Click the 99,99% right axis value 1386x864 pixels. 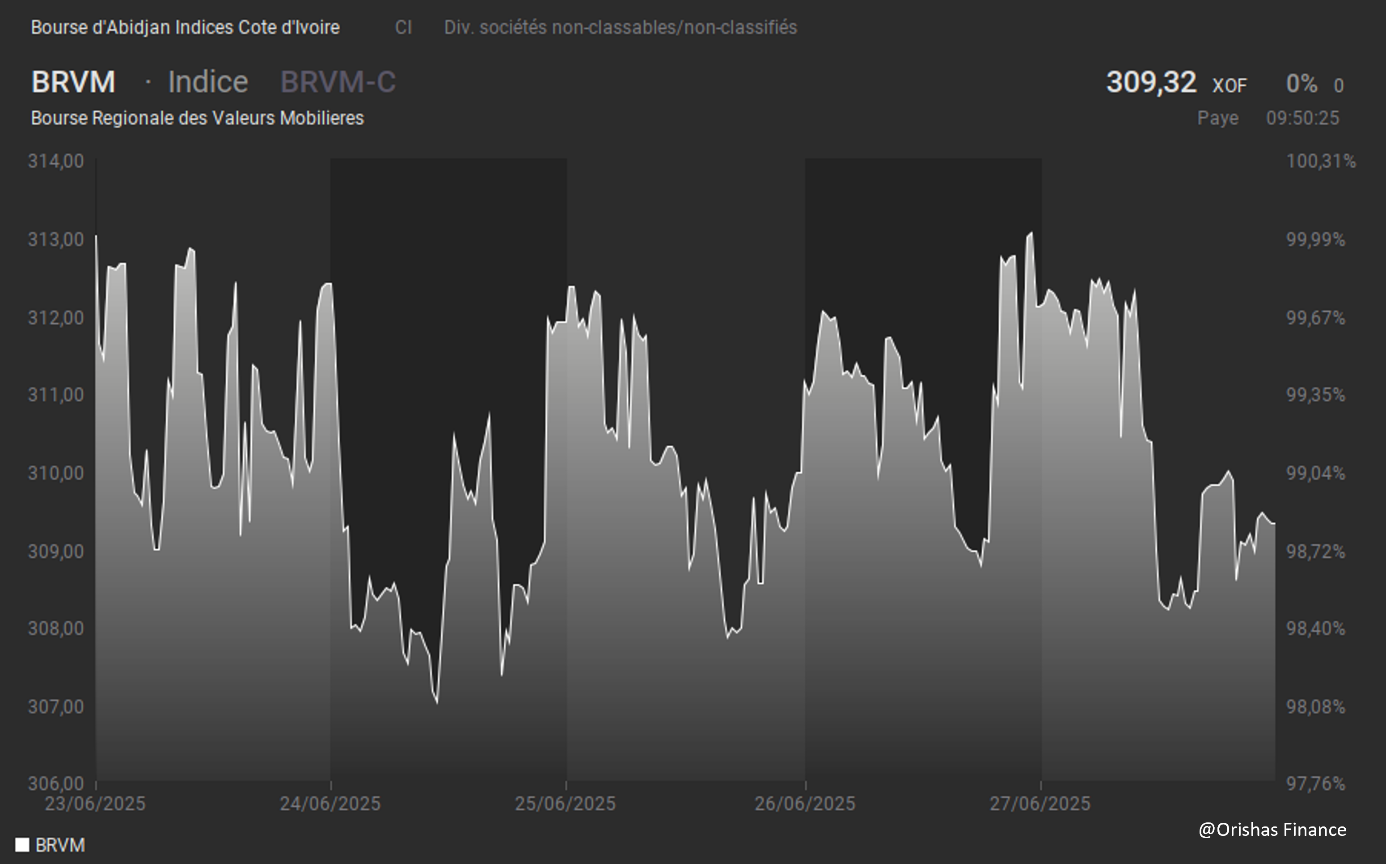coord(1316,240)
